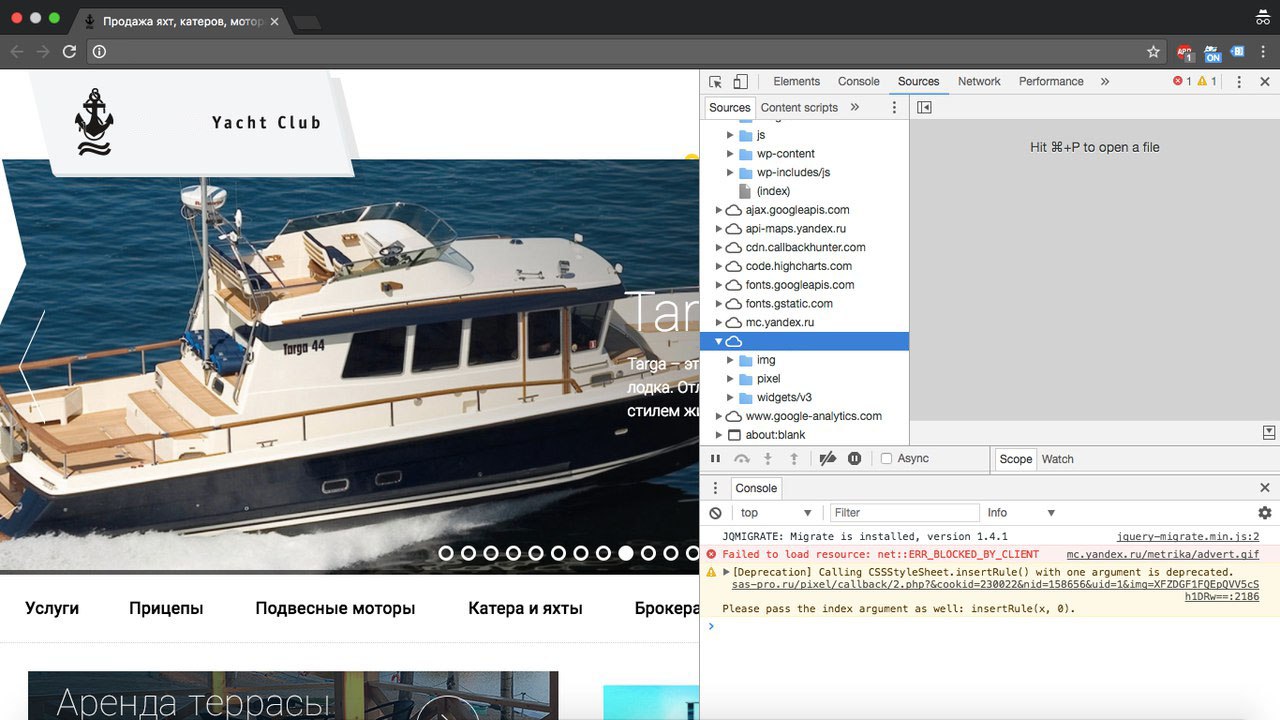Select the mc.yandex.ru domain row
Screen dimensions: 1280x720
805,323
